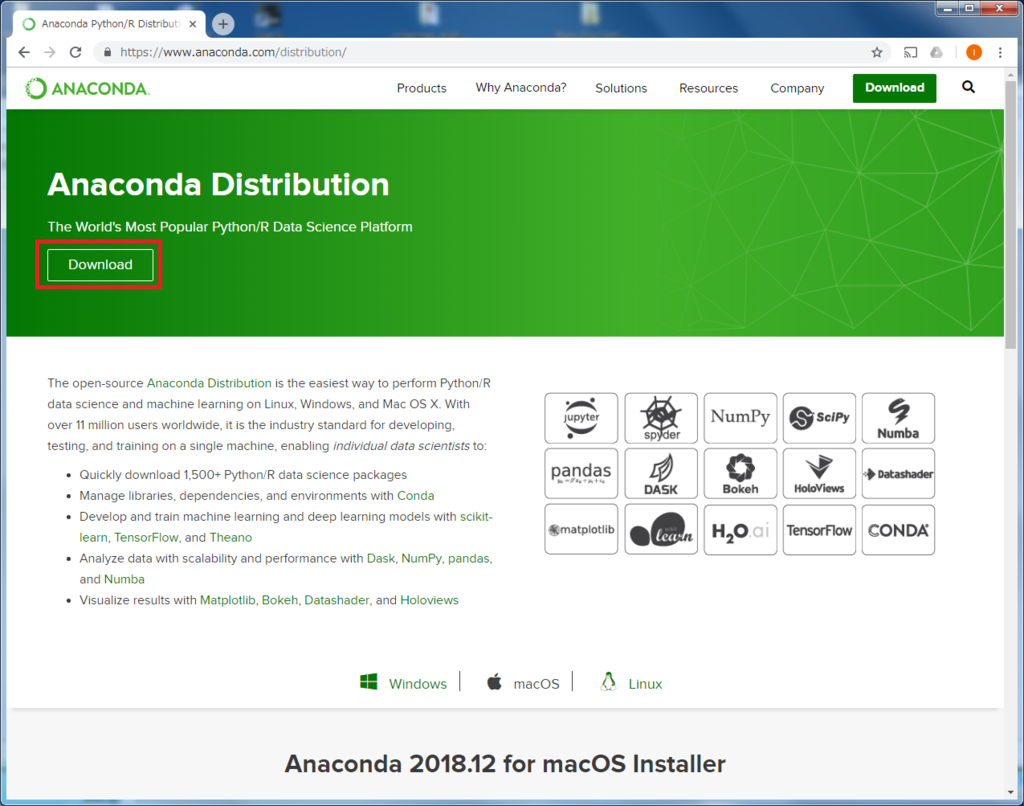
Task: Click the matplotlib logo tile
Action: 581,530
